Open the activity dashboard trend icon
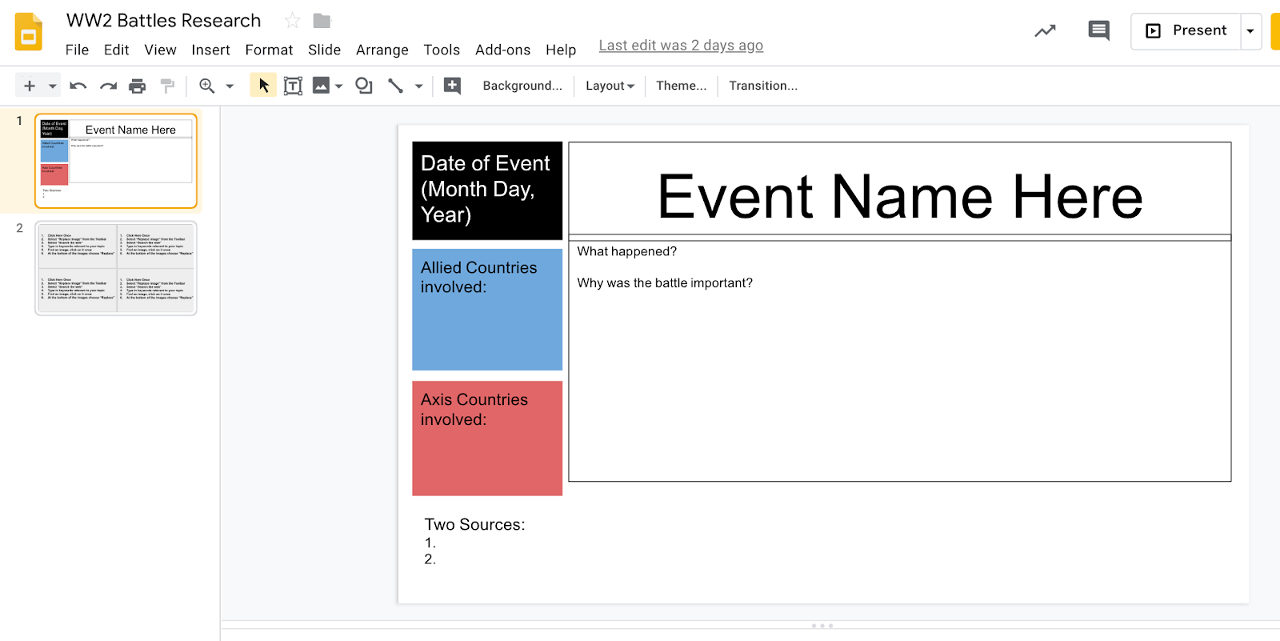The image size is (1280, 641). coord(1045,31)
